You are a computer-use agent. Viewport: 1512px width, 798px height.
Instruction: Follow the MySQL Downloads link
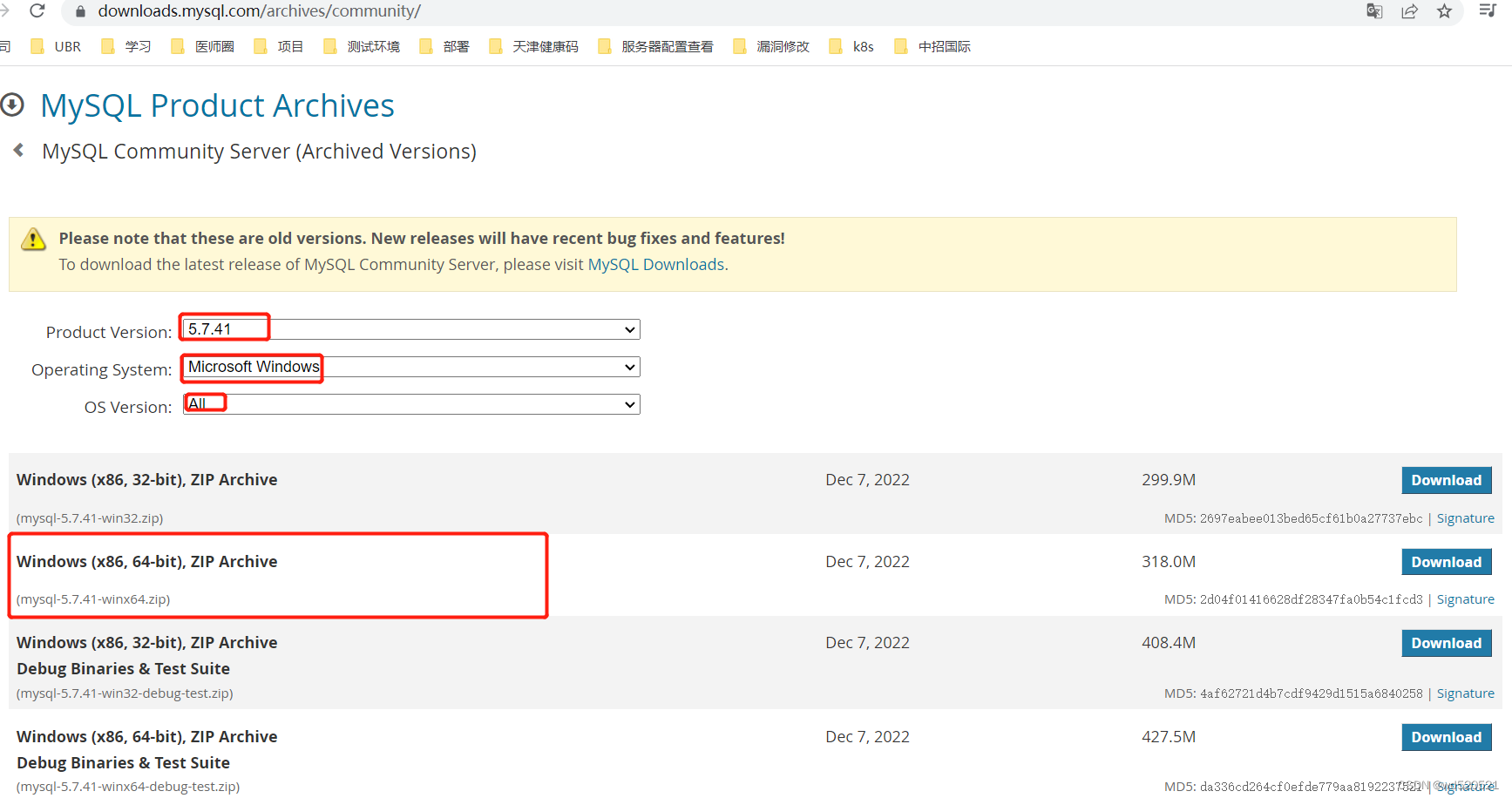click(655, 264)
